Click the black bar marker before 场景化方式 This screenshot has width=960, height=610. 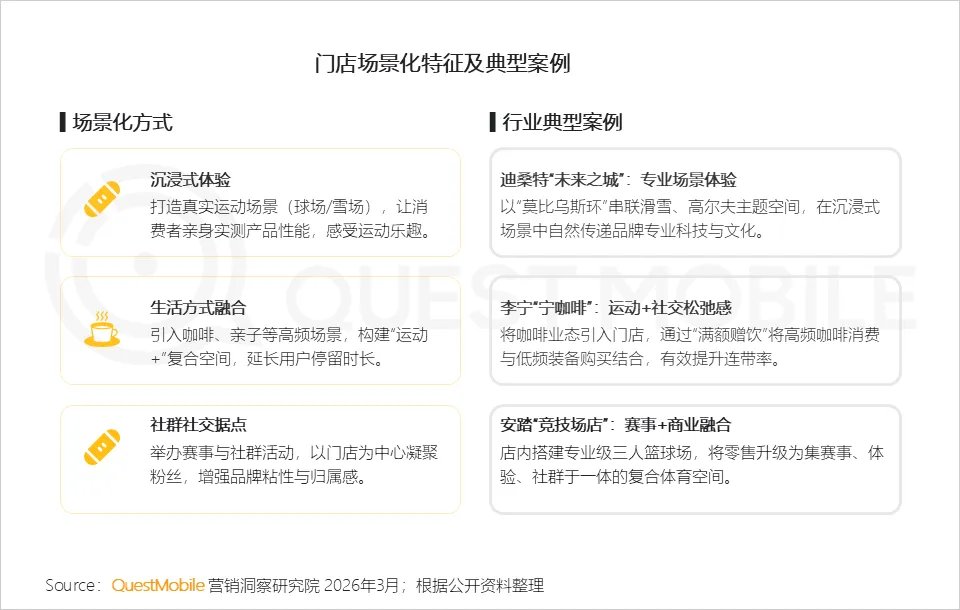pos(63,123)
